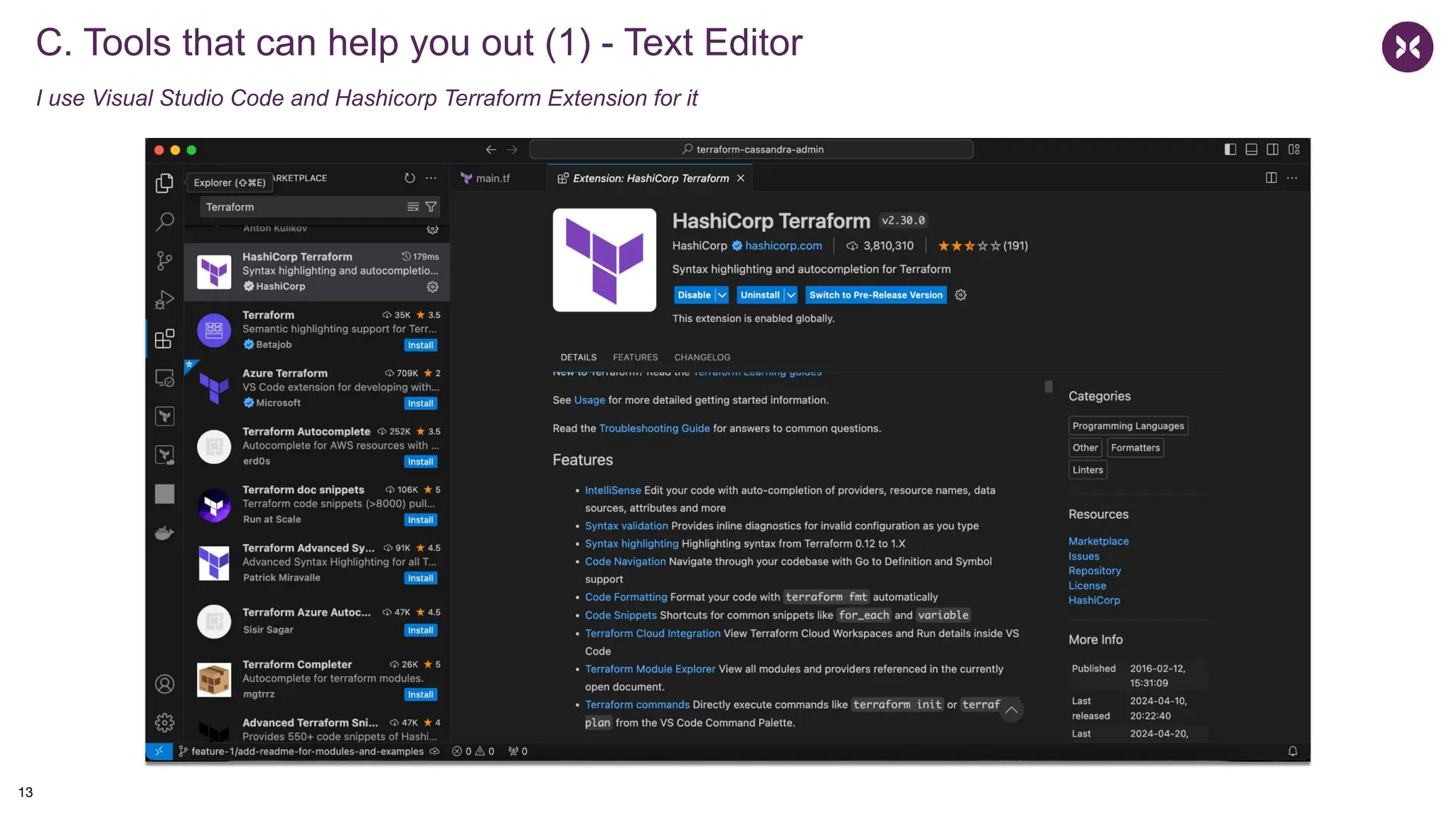Open the Manage gear in activity bar
Image resolution: width=1456 pixels, height=819 pixels.
point(164,723)
